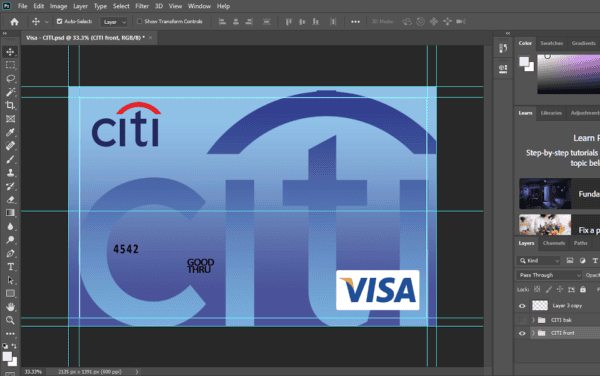
Task: Hide the CITI front group
Action: (522, 333)
